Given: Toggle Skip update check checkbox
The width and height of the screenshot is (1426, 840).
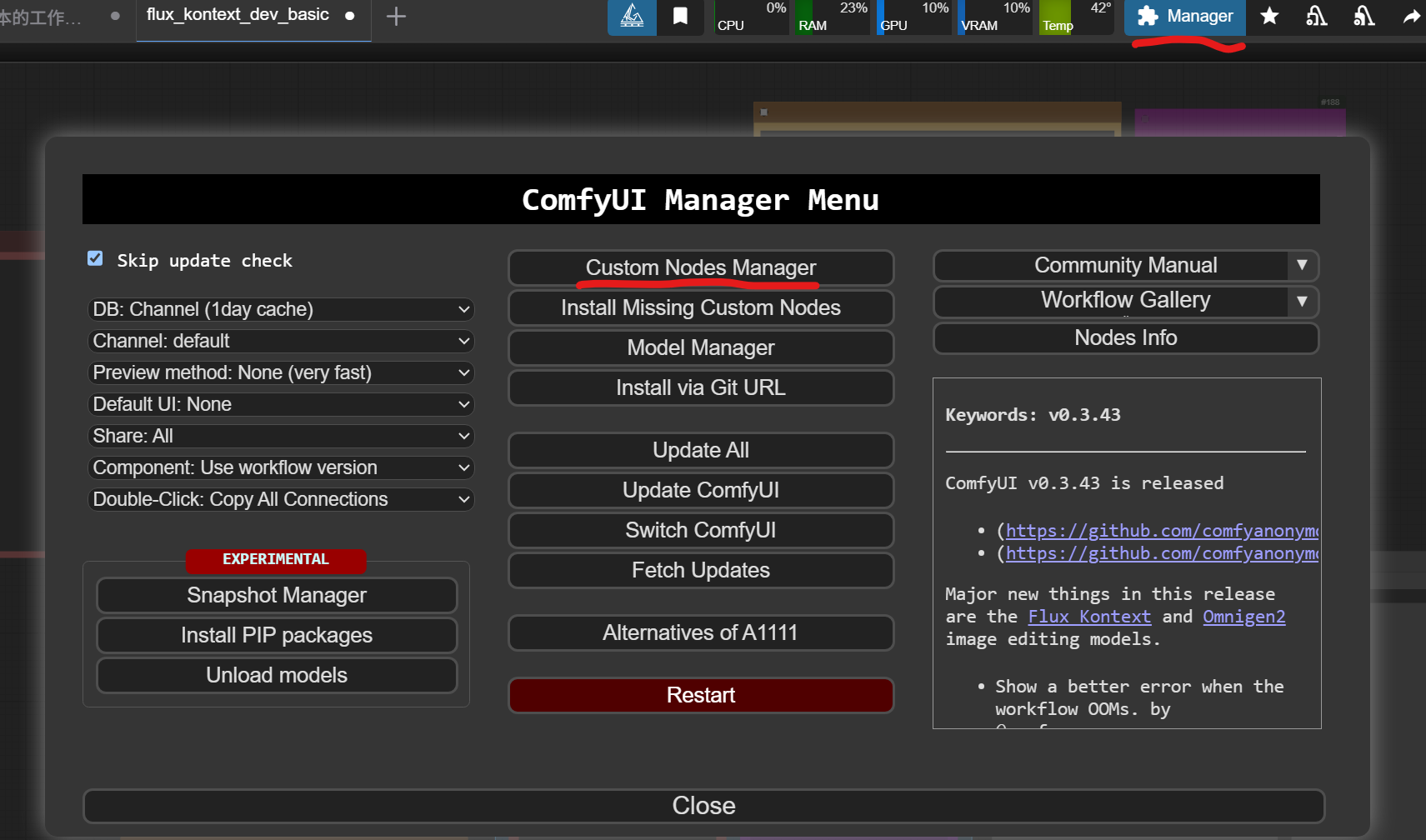Looking at the screenshot, I should [x=95, y=258].
